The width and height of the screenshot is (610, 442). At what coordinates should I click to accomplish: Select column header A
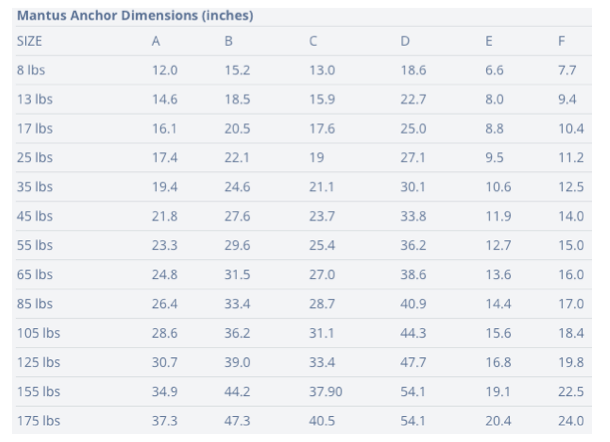point(155,42)
